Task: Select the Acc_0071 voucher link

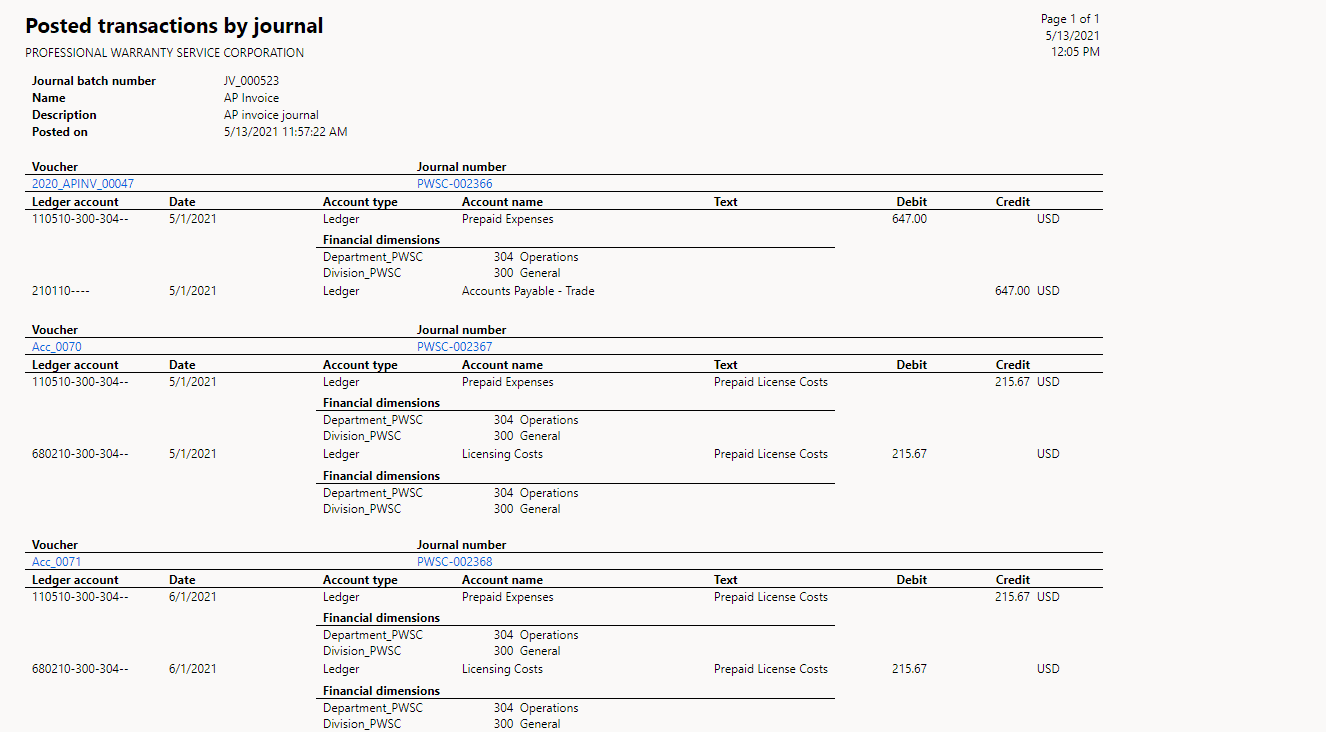Action: pyautogui.click(x=57, y=562)
